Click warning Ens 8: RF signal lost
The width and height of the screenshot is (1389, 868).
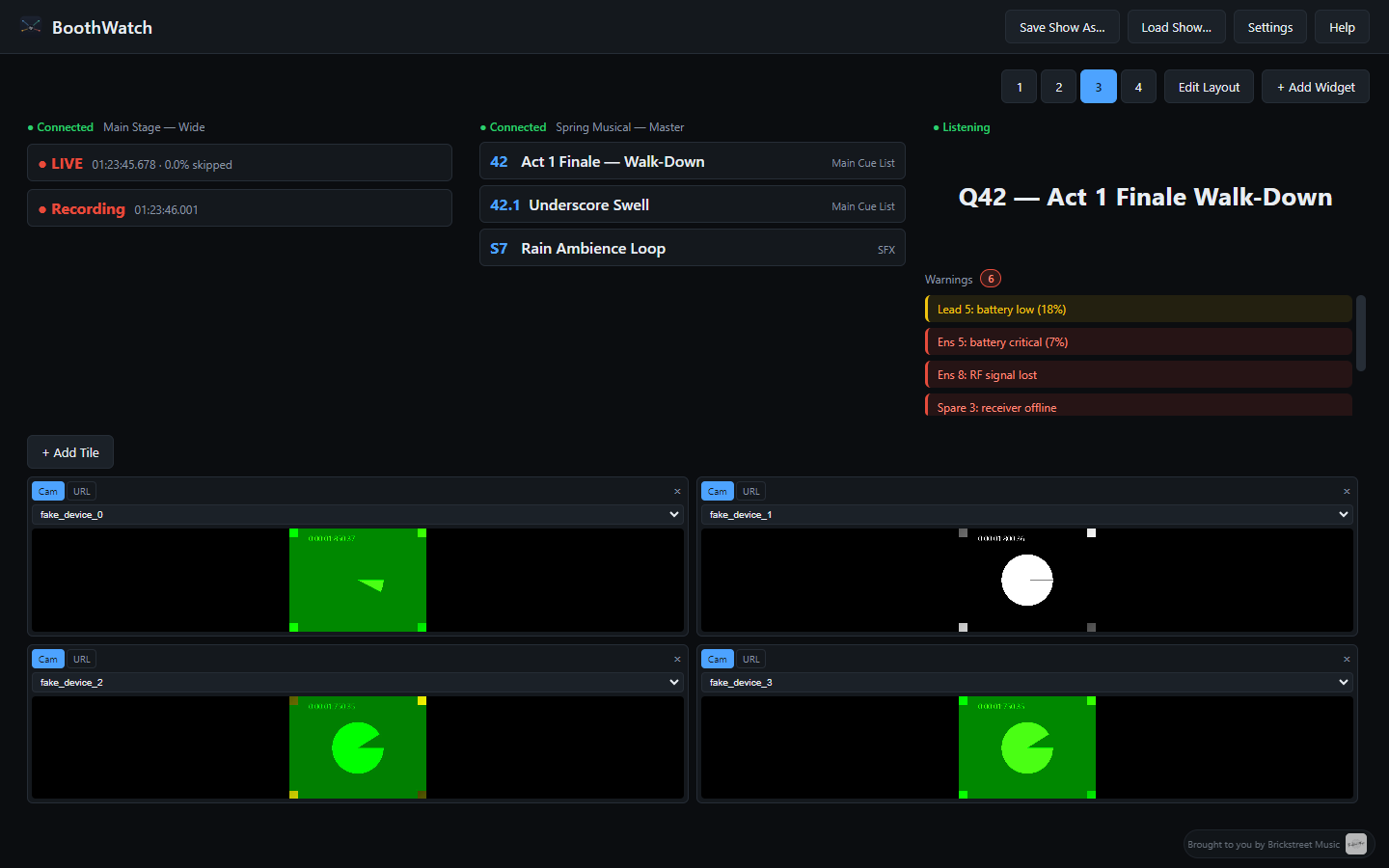coord(1138,374)
